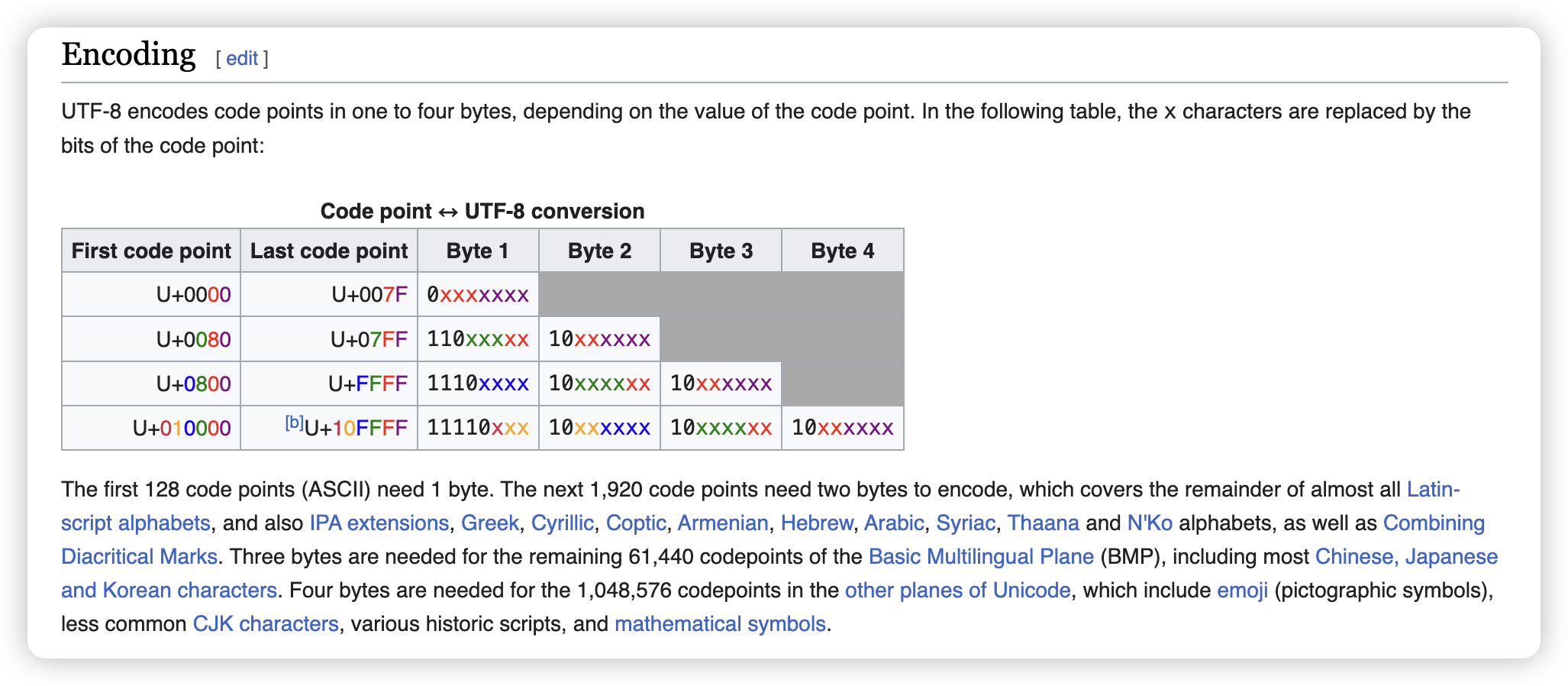1568x686 pixels.
Task: Open the emoji link
Action: [x=1242, y=590]
